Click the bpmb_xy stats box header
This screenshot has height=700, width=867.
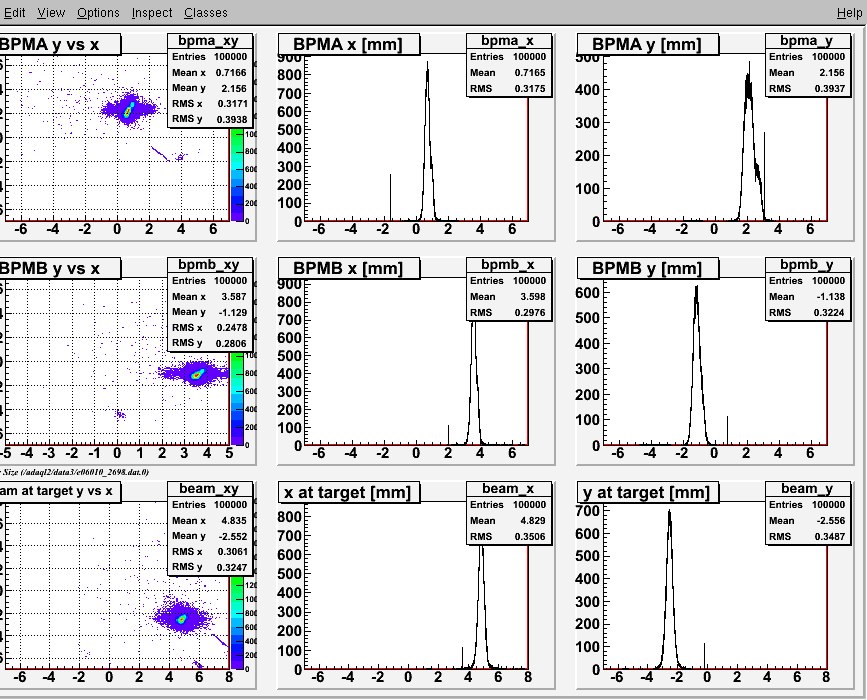tap(209, 264)
